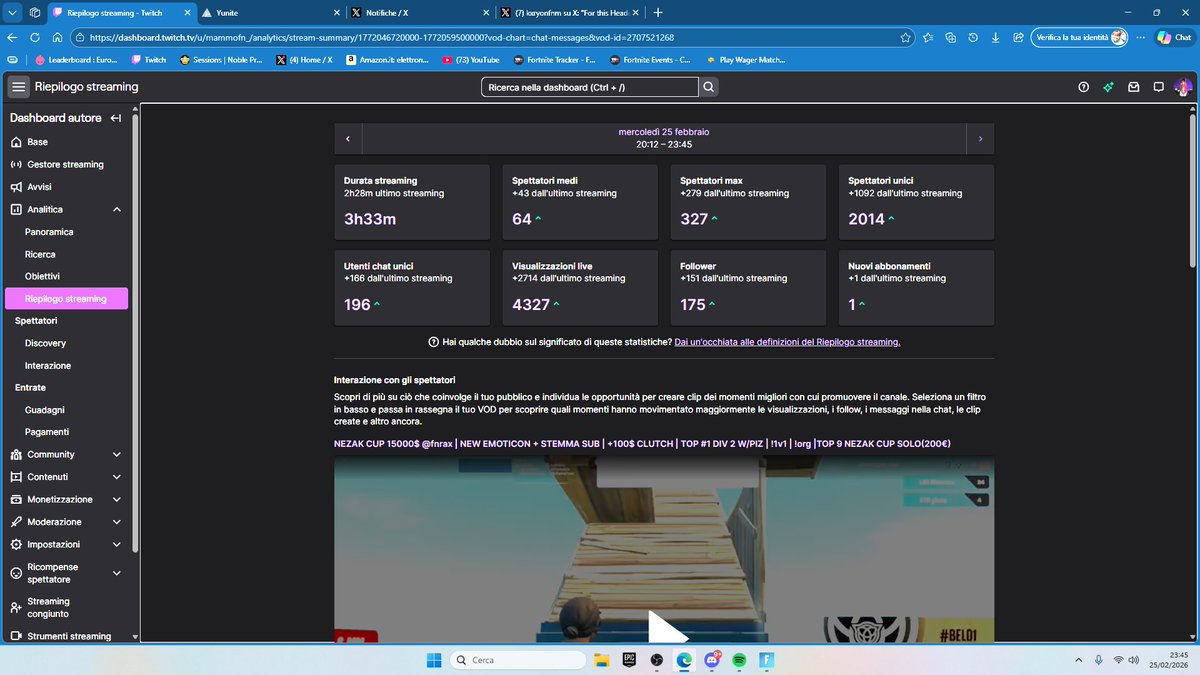Bookmark page with the star icon

pyautogui.click(x=905, y=37)
